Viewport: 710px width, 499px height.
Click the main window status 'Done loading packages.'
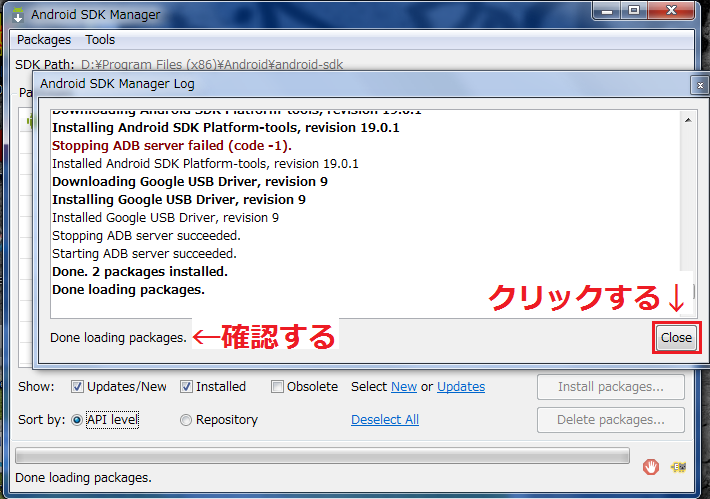[x=83, y=478]
